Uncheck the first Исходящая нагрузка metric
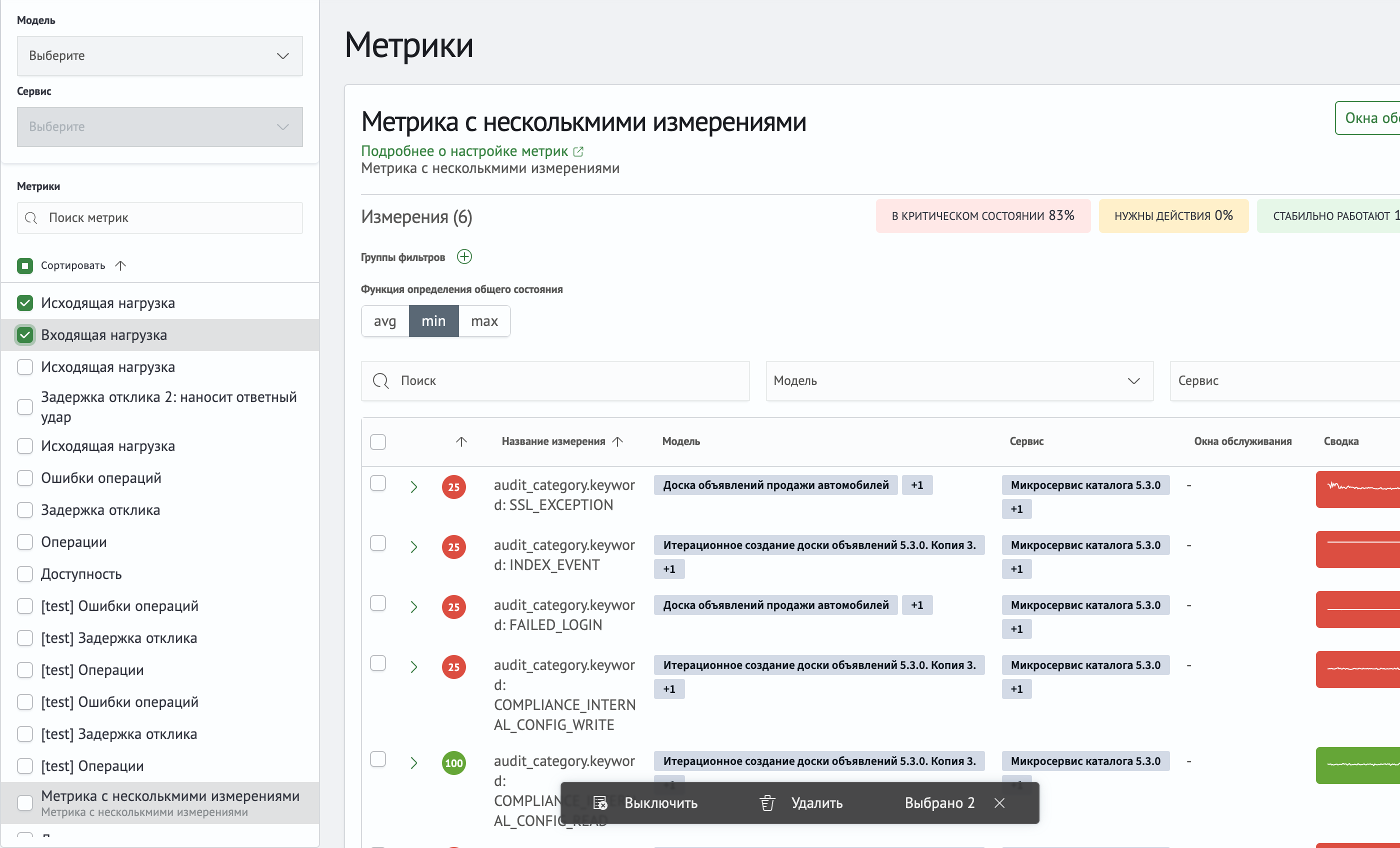The height and width of the screenshot is (848, 1400). pyautogui.click(x=25, y=303)
